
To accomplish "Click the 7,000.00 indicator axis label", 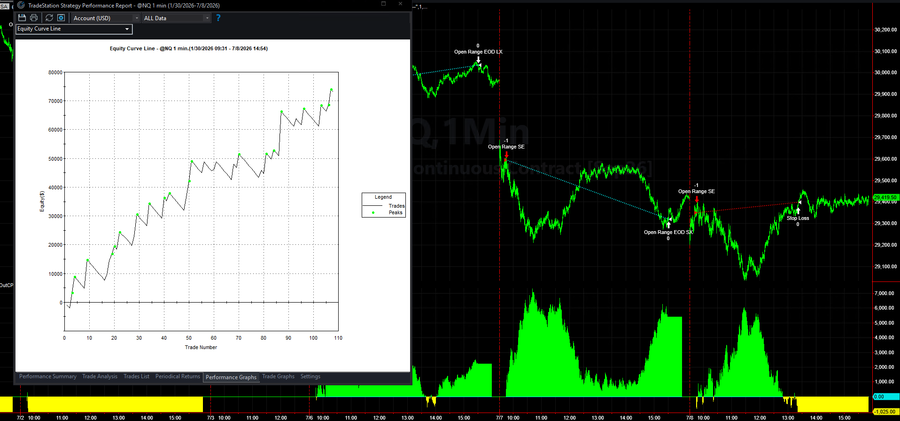I will tap(885, 293).
